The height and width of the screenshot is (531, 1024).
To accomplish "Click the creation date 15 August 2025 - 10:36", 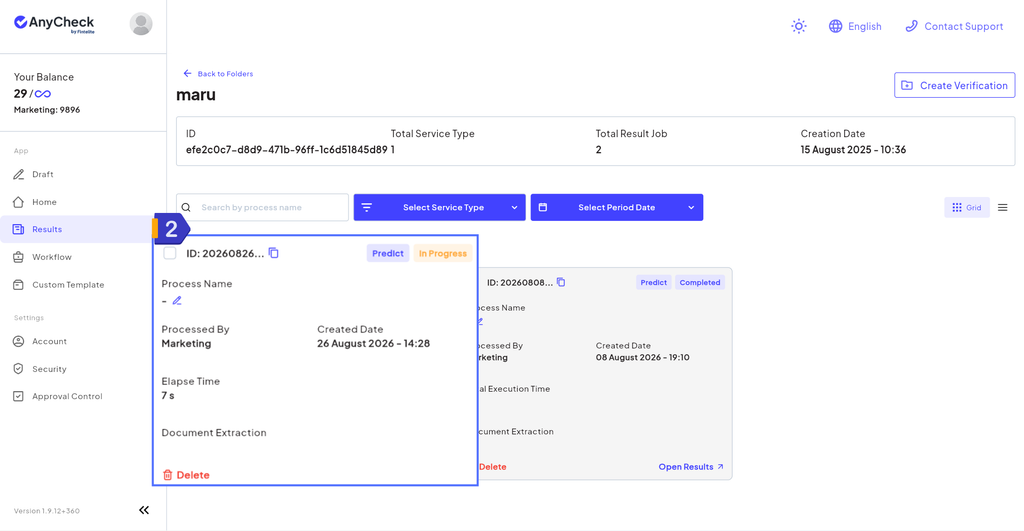I will pyautogui.click(x=853, y=150).
